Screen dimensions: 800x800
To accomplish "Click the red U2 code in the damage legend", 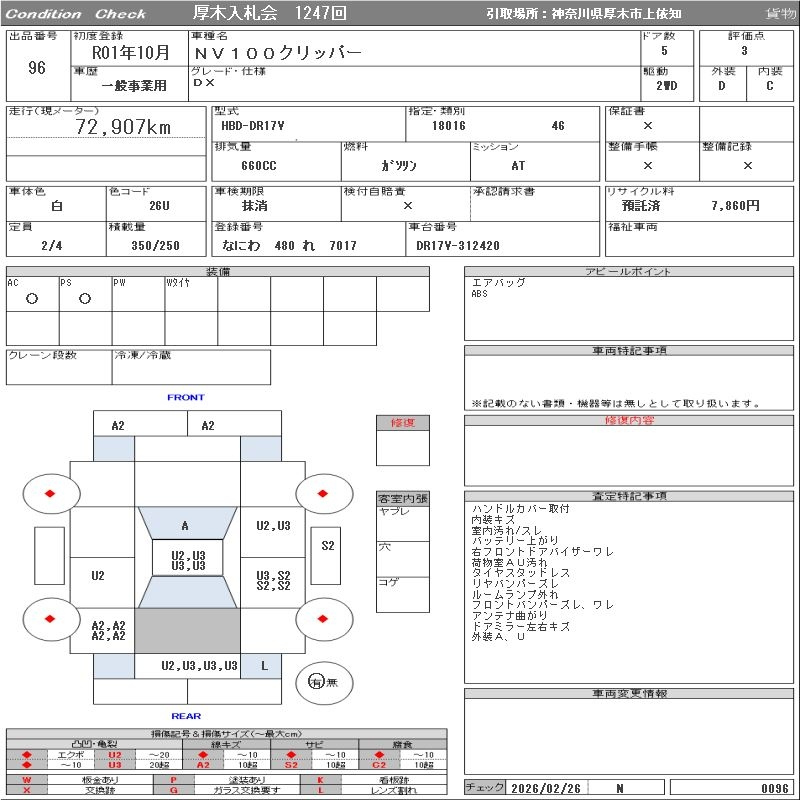I will pos(115,755).
